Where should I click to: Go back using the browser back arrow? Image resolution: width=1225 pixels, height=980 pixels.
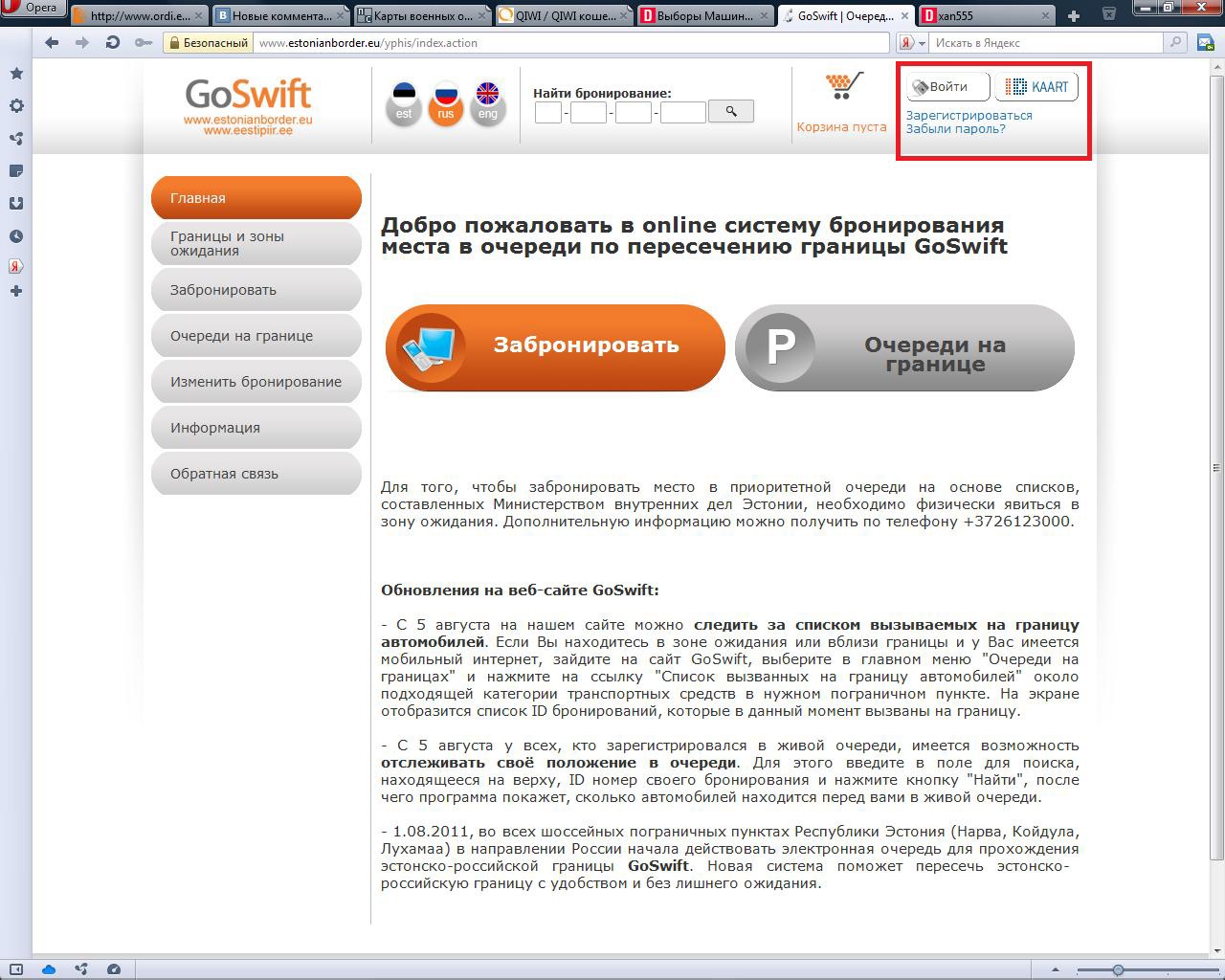[x=52, y=42]
